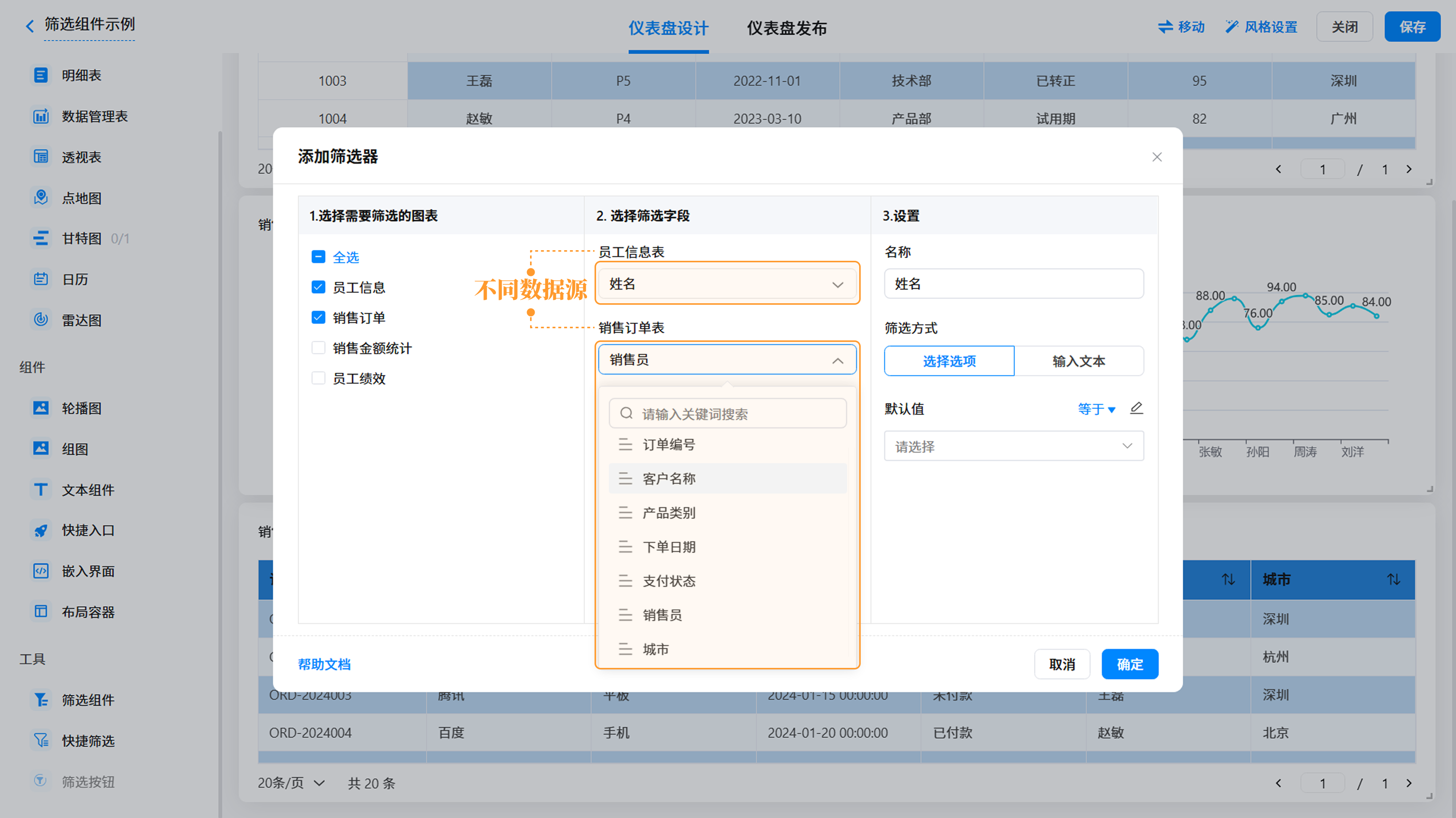The height and width of the screenshot is (818, 1456).
Task: Click the 移动 move icon
Action: (x=1165, y=27)
